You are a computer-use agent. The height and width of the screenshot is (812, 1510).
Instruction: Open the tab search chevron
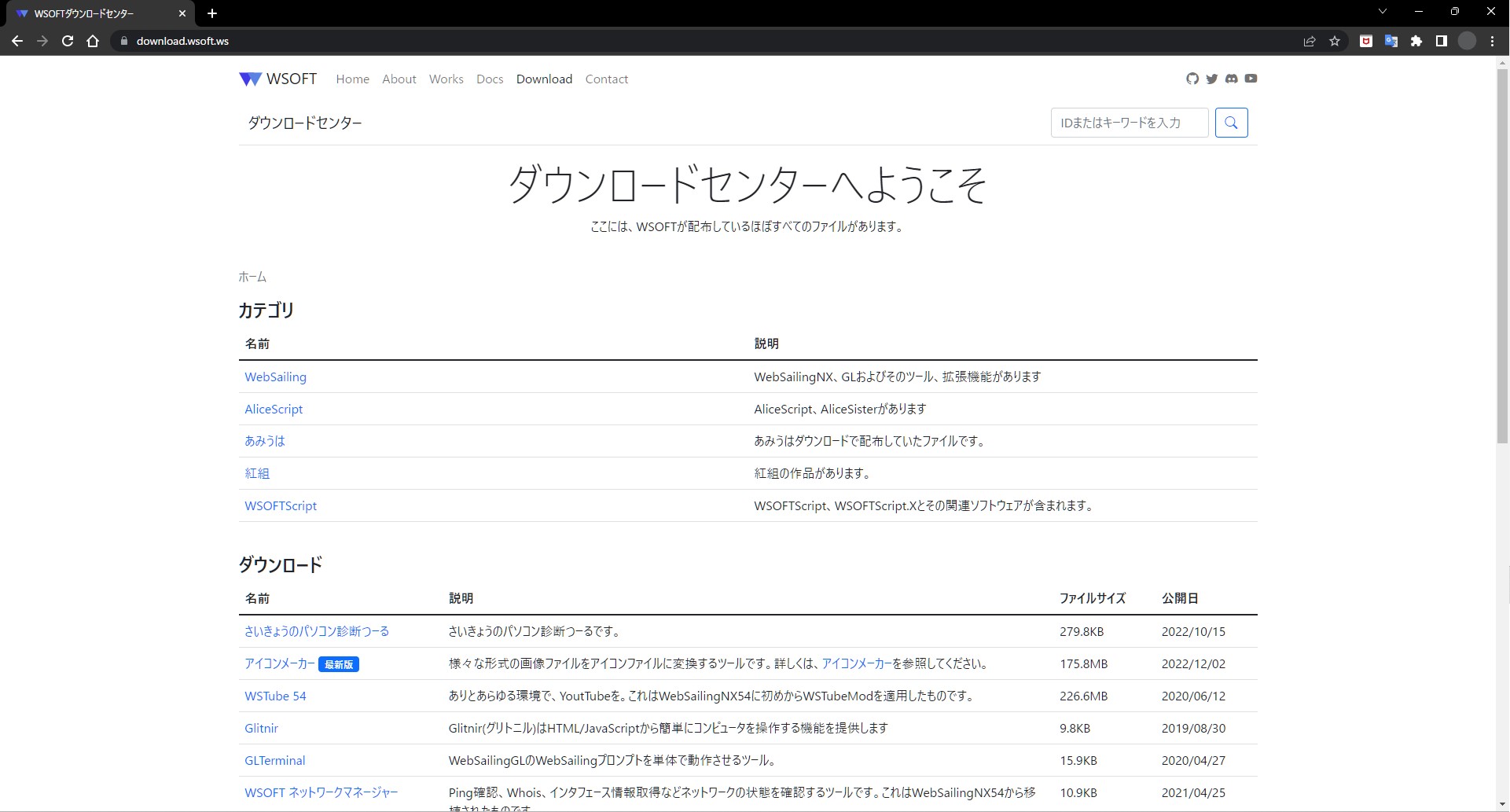[1382, 11]
